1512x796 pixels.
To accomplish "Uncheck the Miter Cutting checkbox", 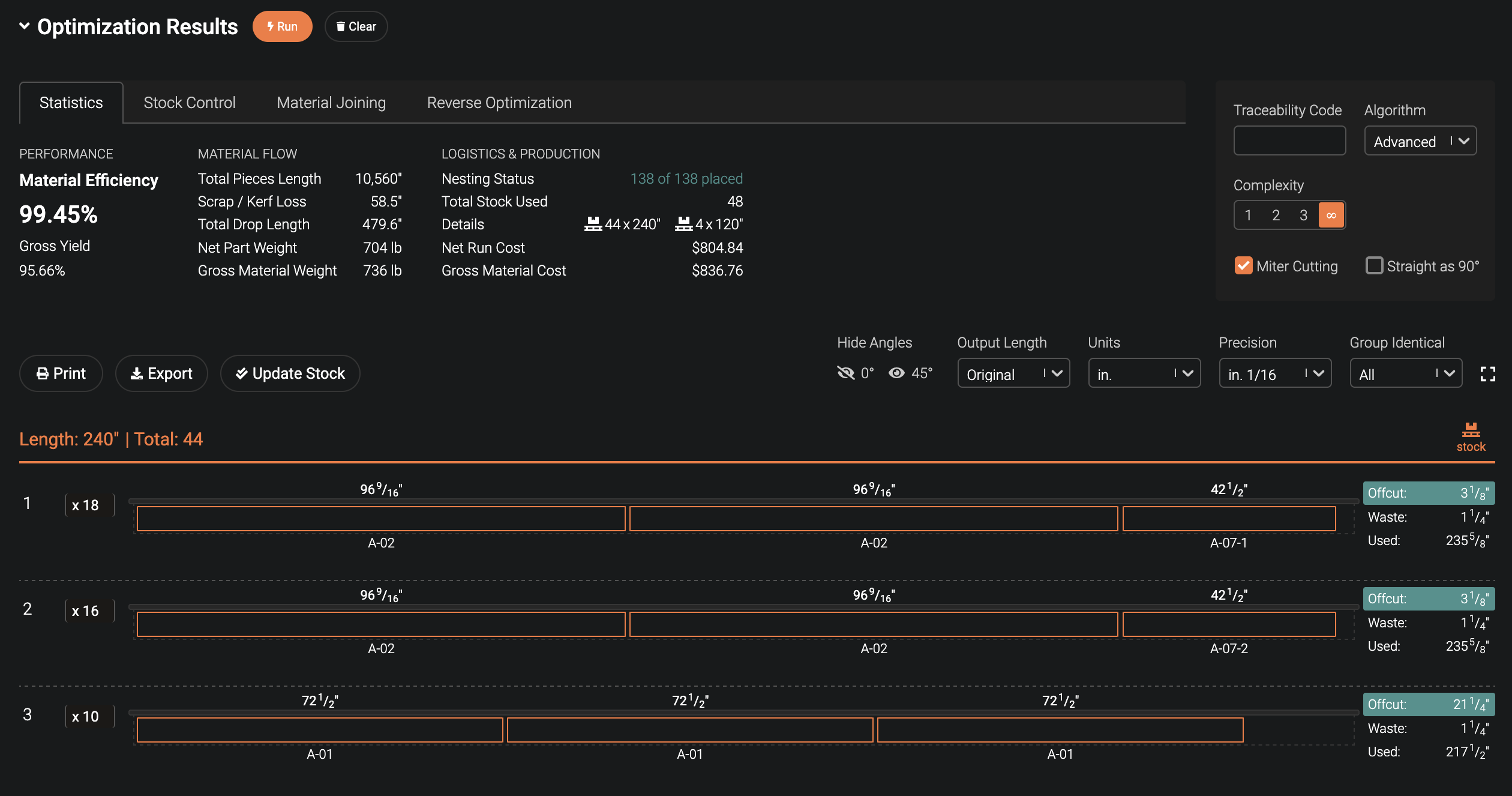I will [1243, 265].
